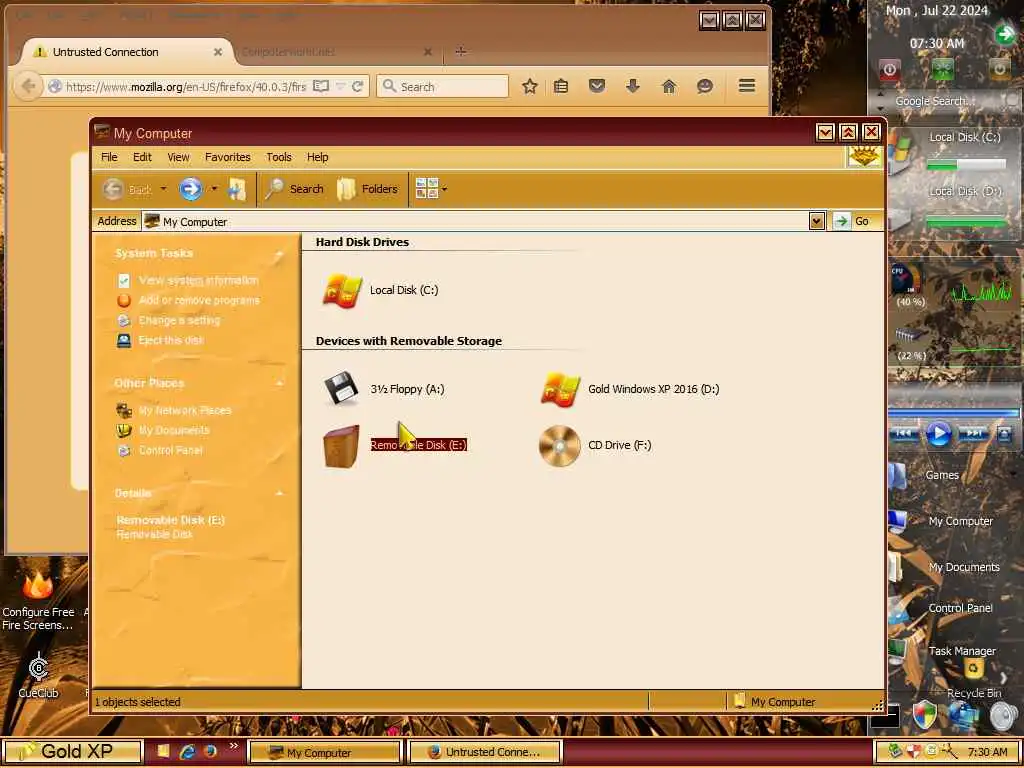Image resolution: width=1024 pixels, height=768 pixels.
Task: Click the Firefox Home icon
Action: click(x=669, y=86)
